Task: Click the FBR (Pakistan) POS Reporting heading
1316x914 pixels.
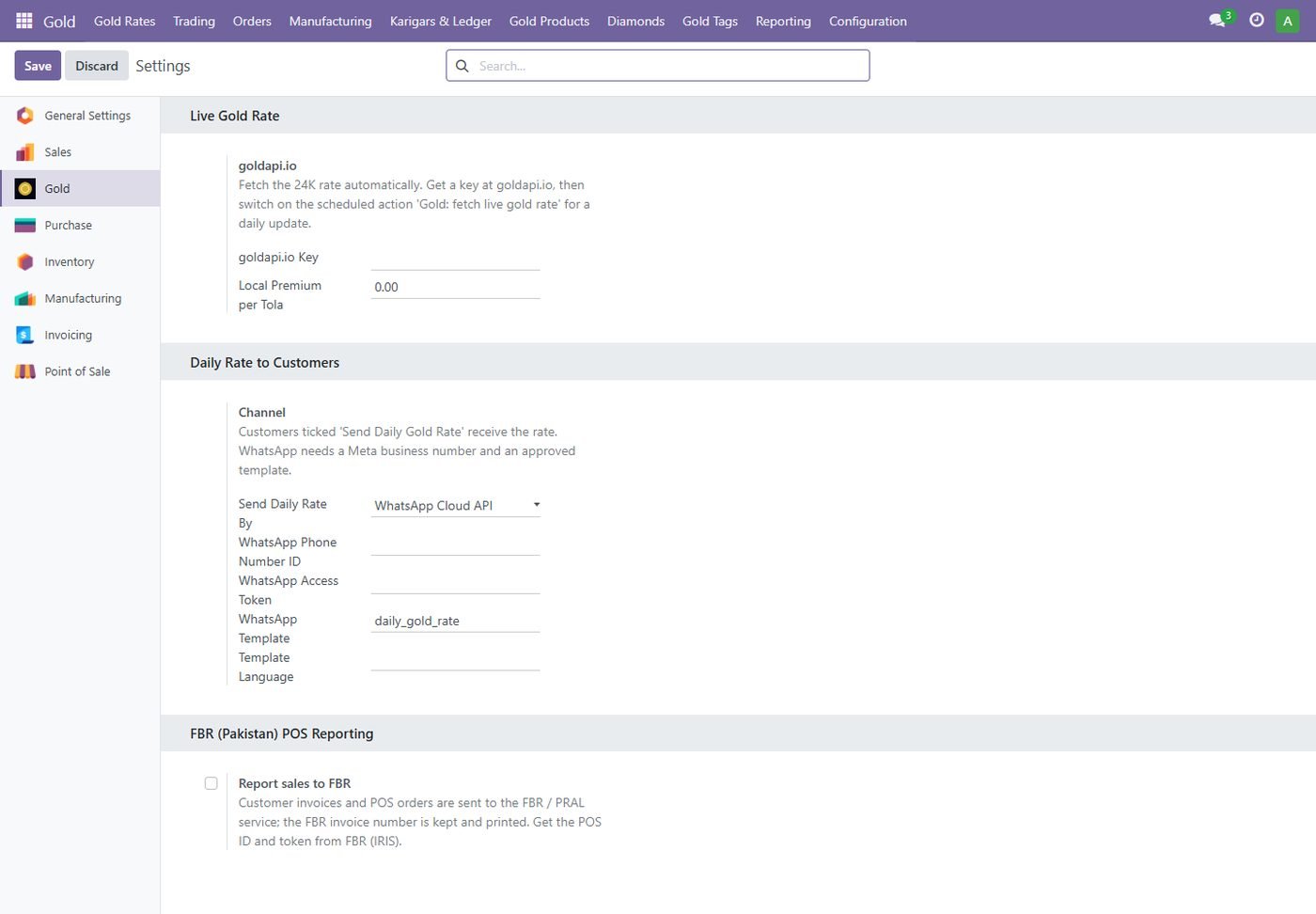Action: [x=281, y=733]
